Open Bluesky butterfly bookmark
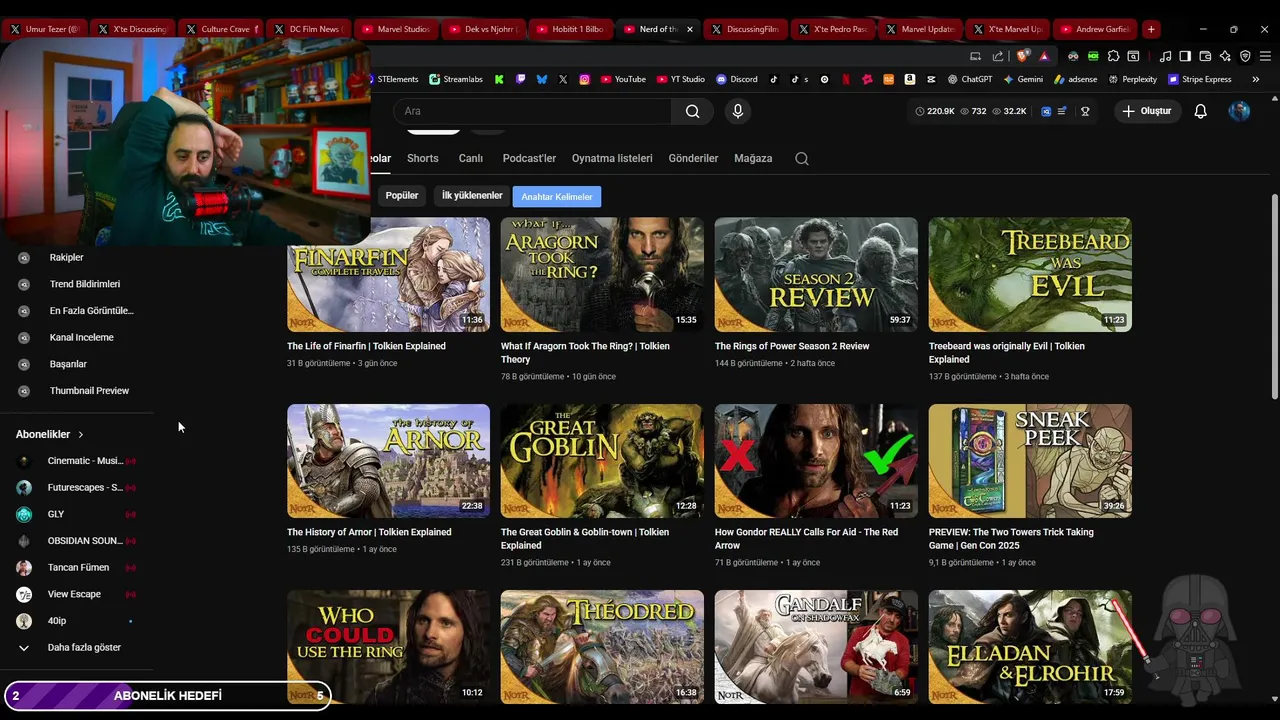Screen dimensions: 1280x720 click(x=542, y=79)
